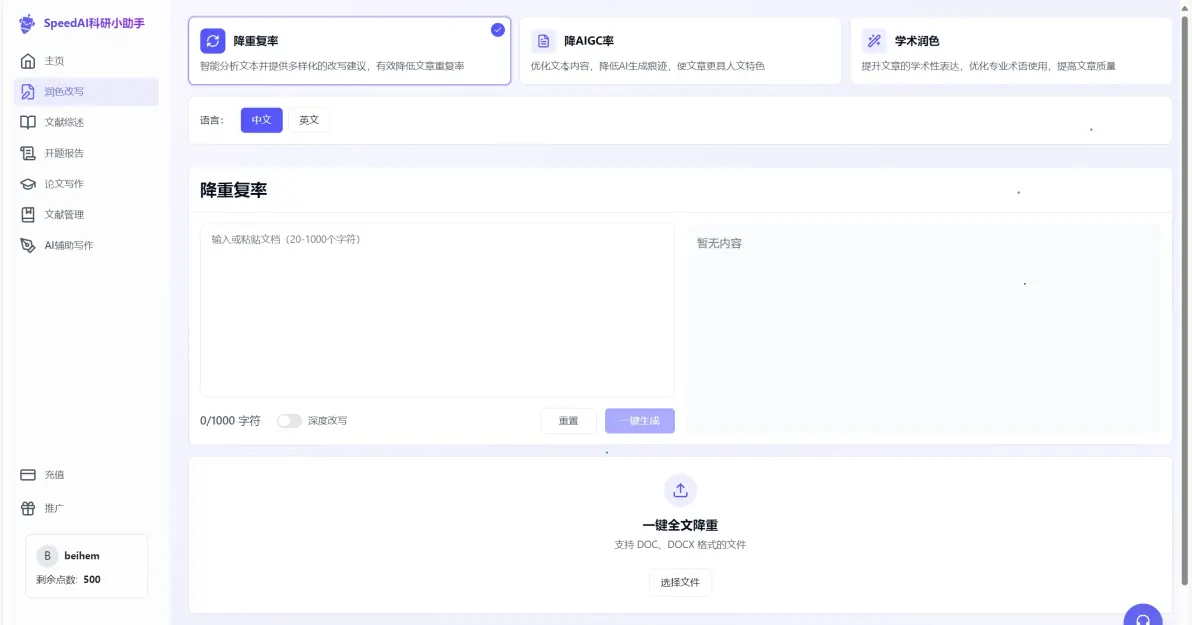Click the open-book icon for 文献综述
This screenshot has width=1192, height=625.
(28, 122)
